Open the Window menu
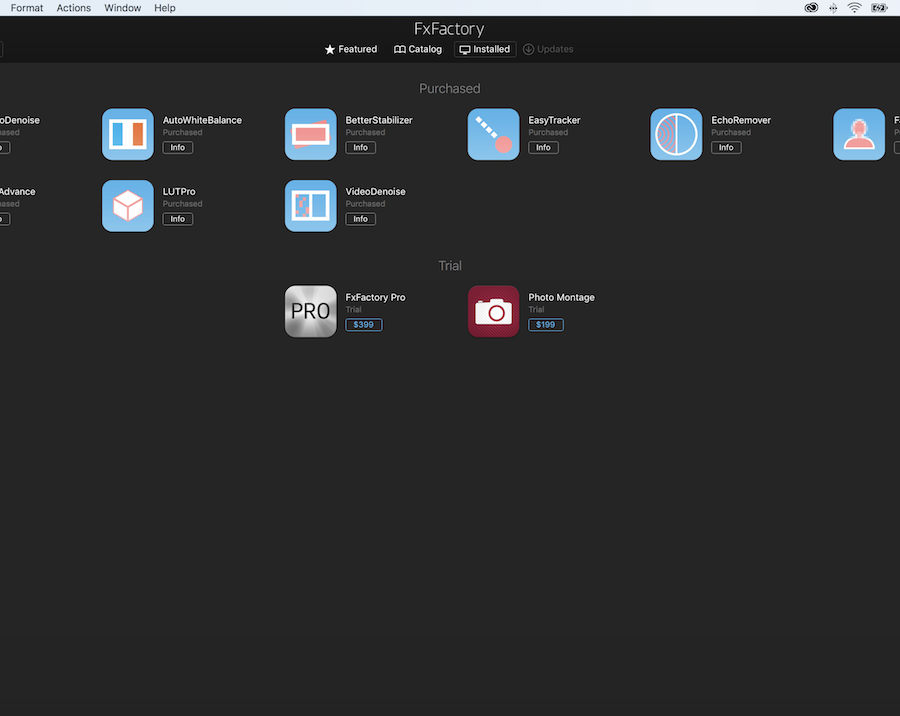The height and width of the screenshot is (716, 900). [x=123, y=8]
